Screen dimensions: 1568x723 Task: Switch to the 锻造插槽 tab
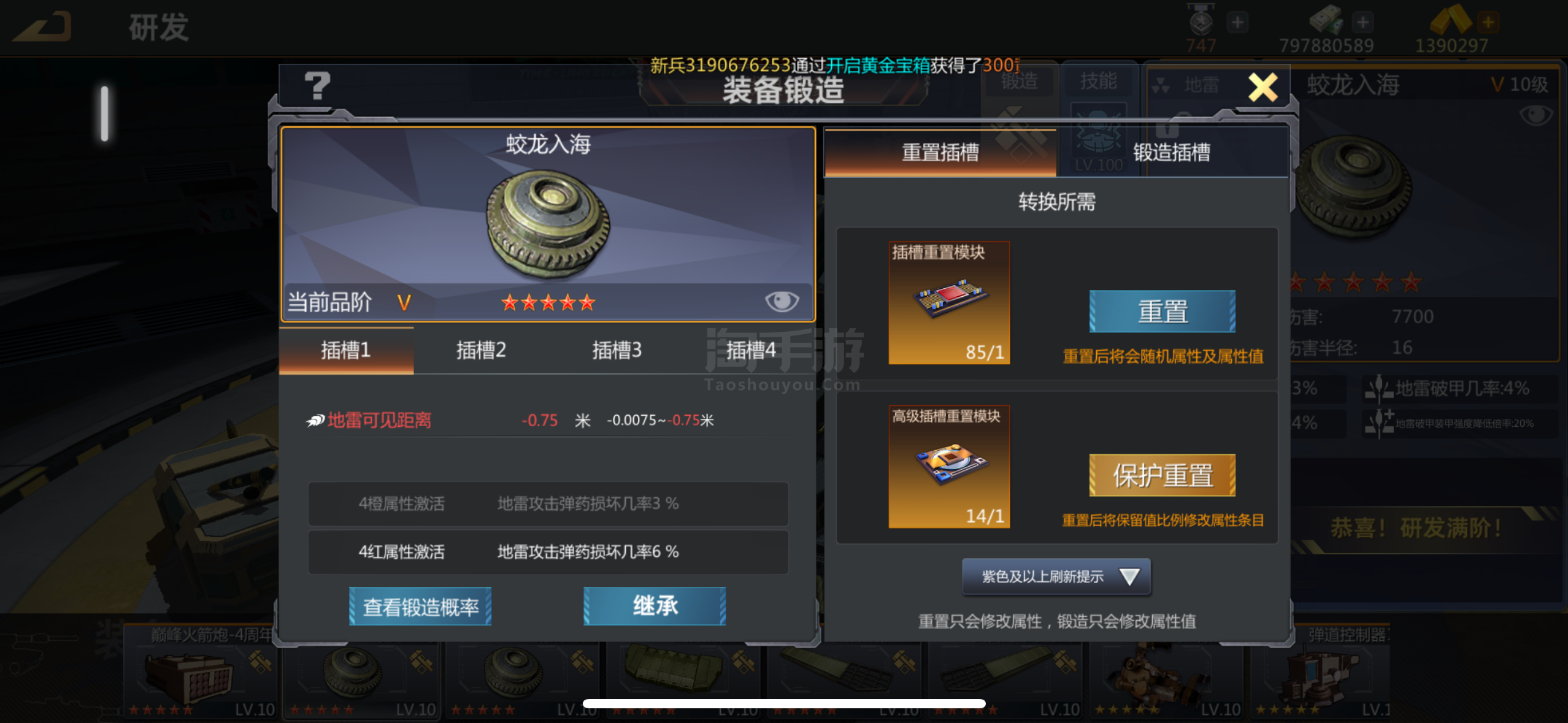click(x=1171, y=152)
